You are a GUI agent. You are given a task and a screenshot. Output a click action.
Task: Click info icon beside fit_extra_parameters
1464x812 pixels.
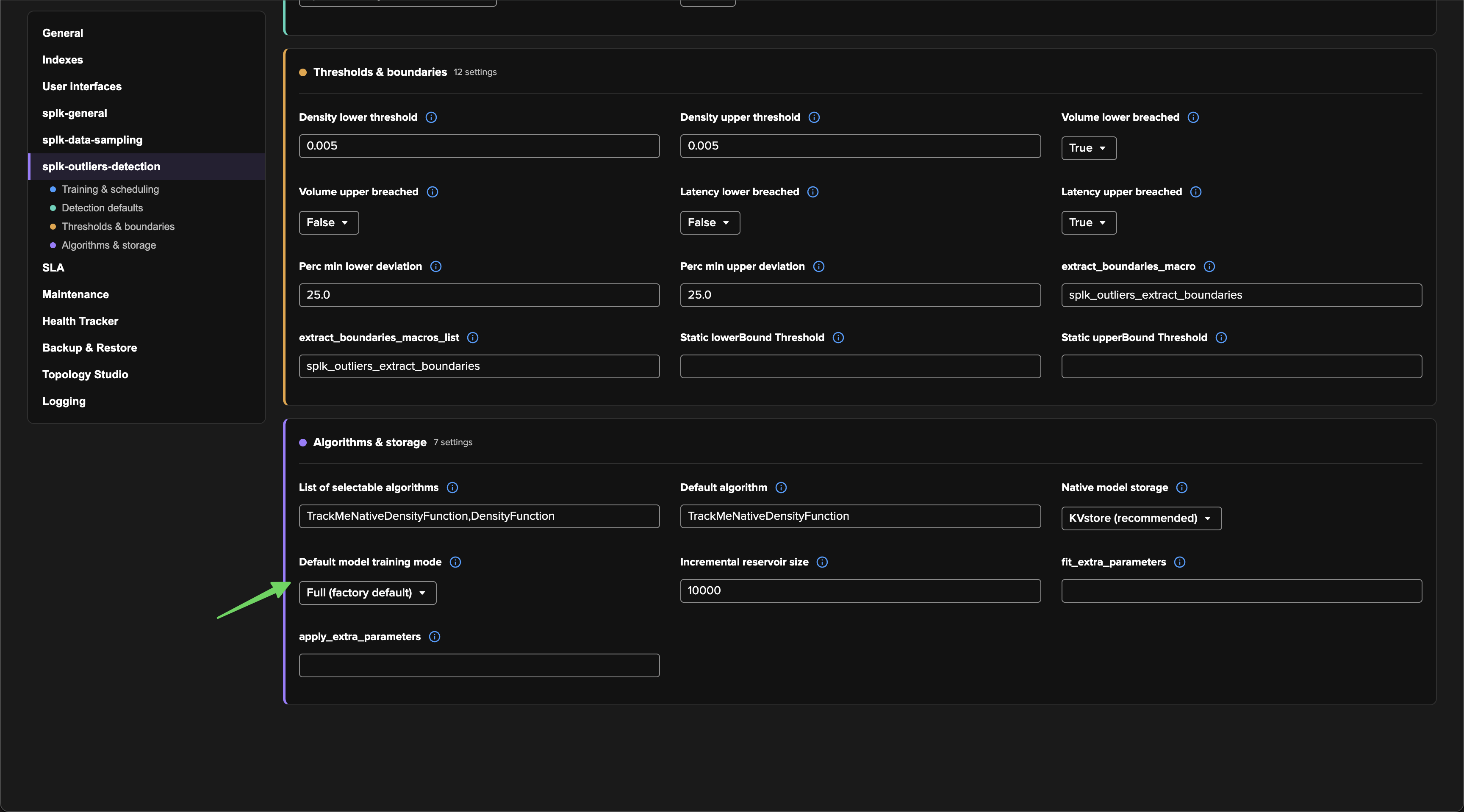pos(1180,562)
